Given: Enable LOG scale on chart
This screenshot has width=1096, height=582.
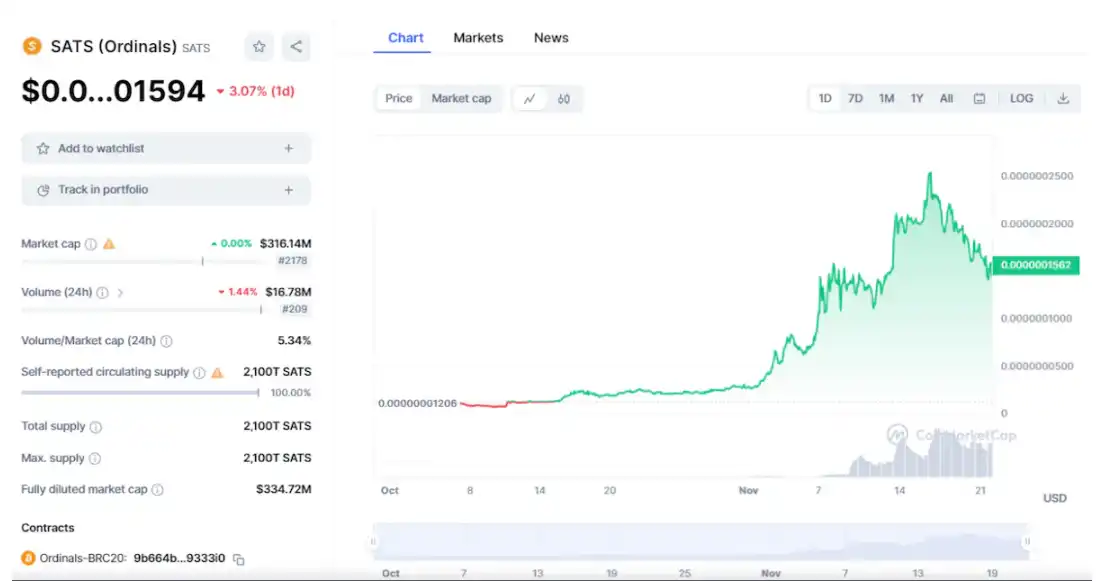Looking at the screenshot, I should click(x=1021, y=98).
